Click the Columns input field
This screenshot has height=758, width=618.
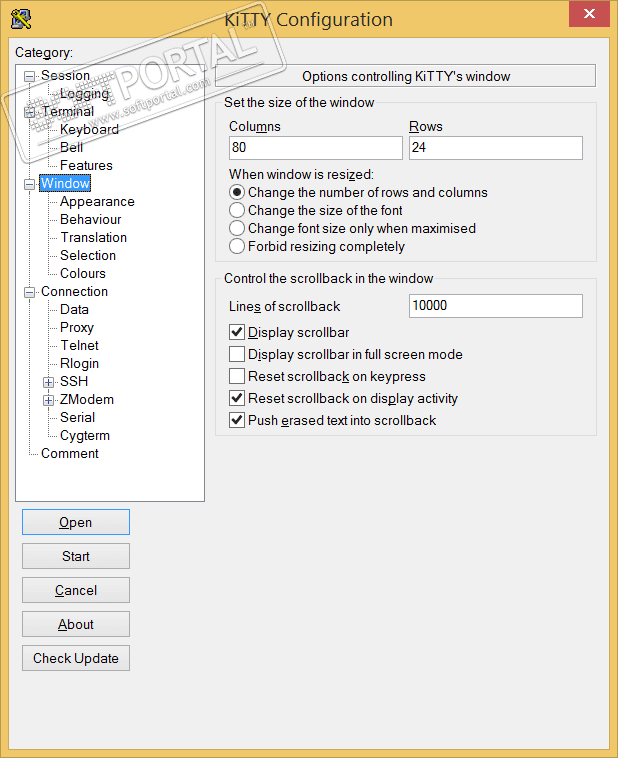point(316,147)
